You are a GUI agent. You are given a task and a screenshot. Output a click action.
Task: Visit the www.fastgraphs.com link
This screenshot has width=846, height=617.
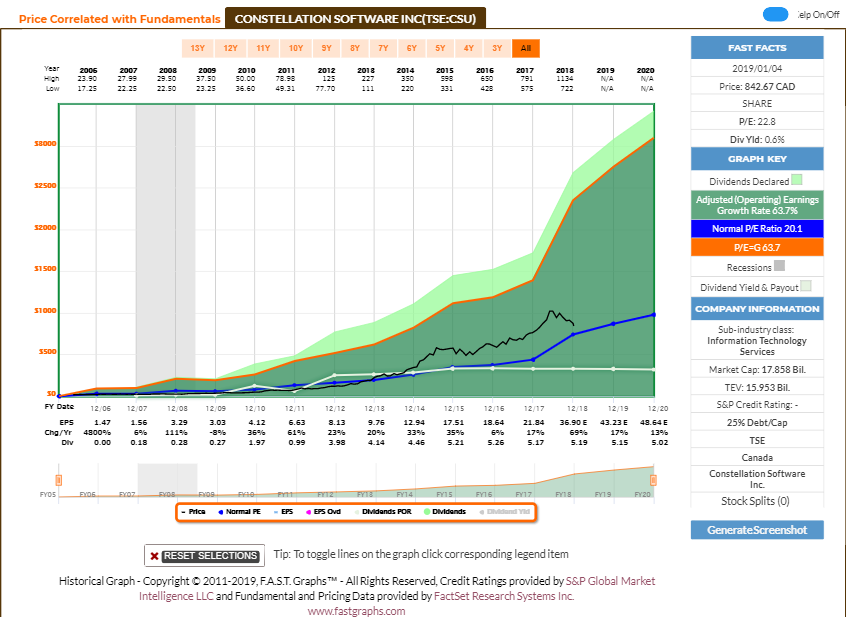pyautogui.click(x=356, y=611)
